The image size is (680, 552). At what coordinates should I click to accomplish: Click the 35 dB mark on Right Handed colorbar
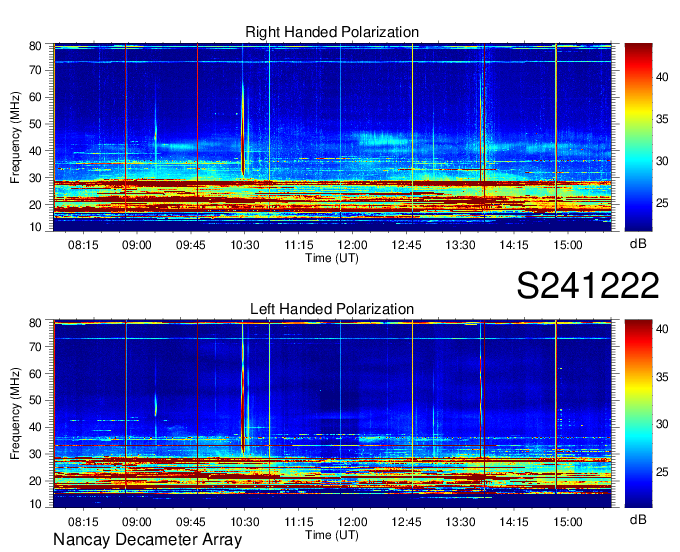[662, 119]
